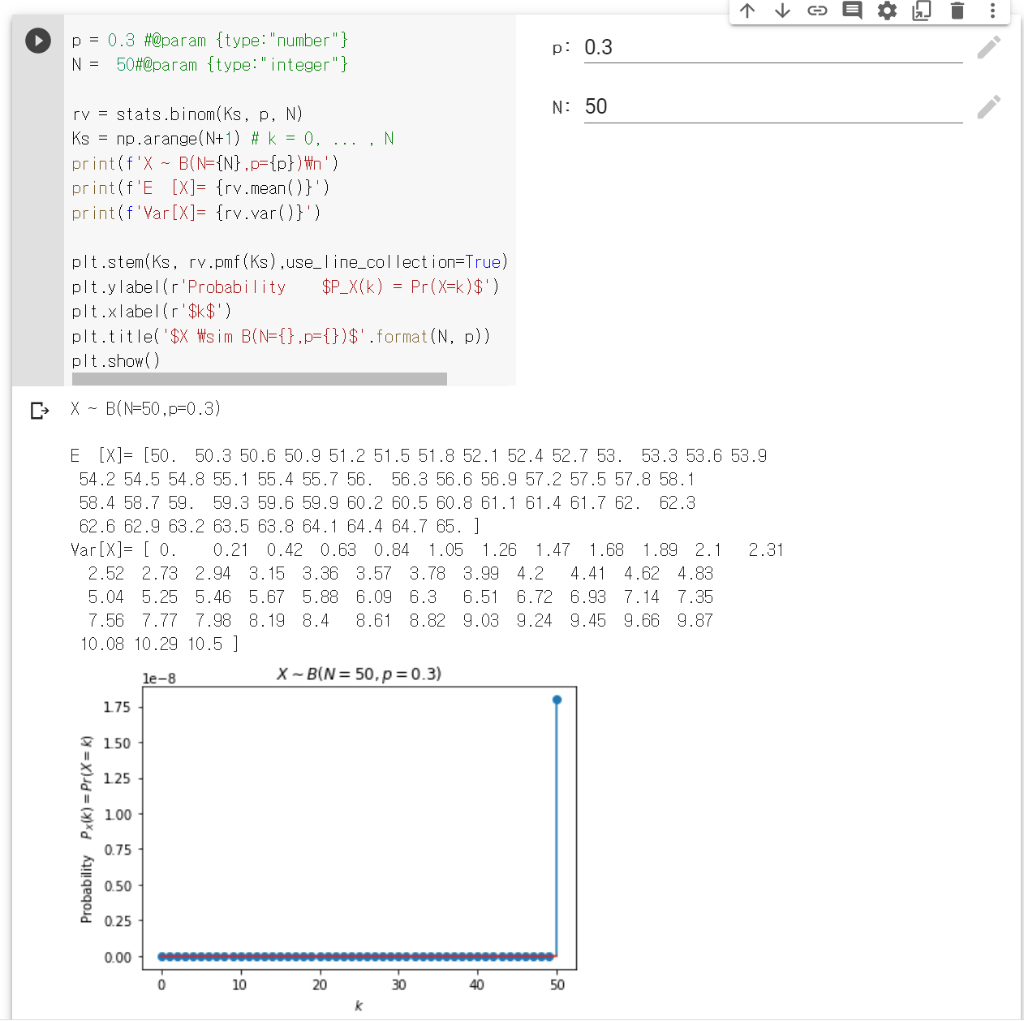The height and width of the screenshot is (1021, 1024).
Task: Select the N value field showing 50
Action: tap(700, 105)
